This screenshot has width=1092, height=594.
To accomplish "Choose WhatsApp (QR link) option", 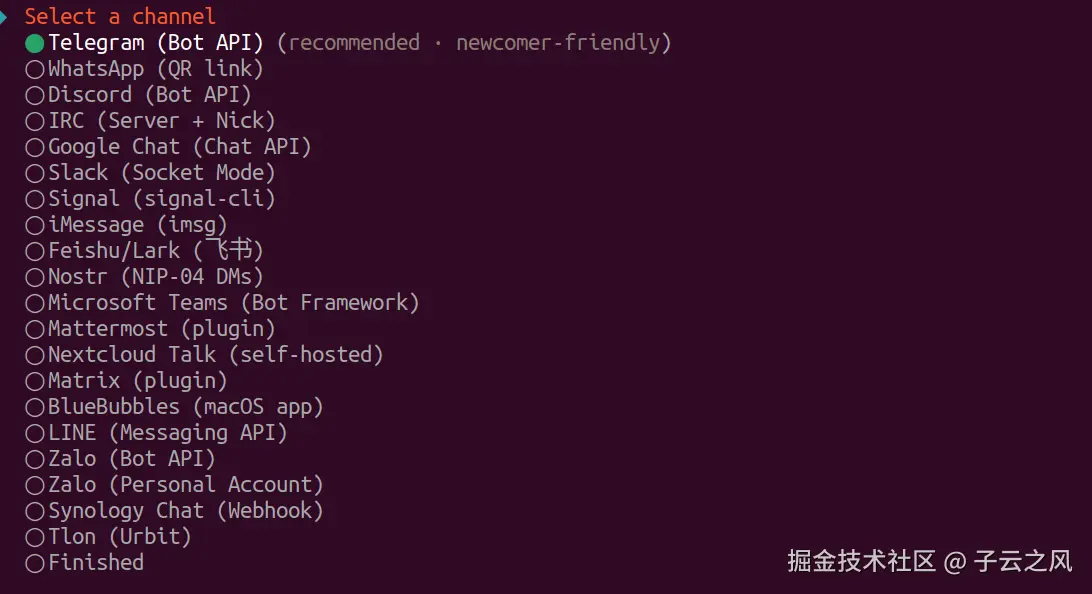I will [140, 68].
